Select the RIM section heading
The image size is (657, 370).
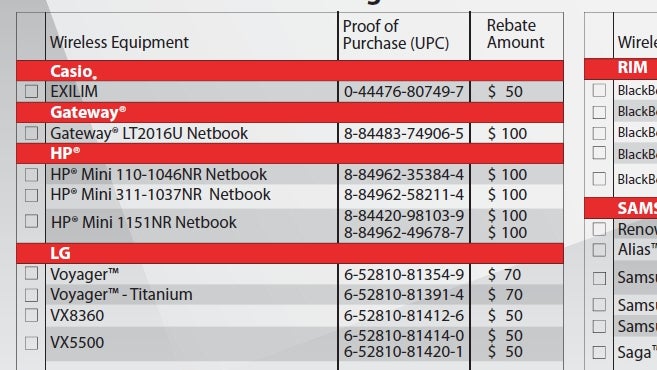click(632, 67)
